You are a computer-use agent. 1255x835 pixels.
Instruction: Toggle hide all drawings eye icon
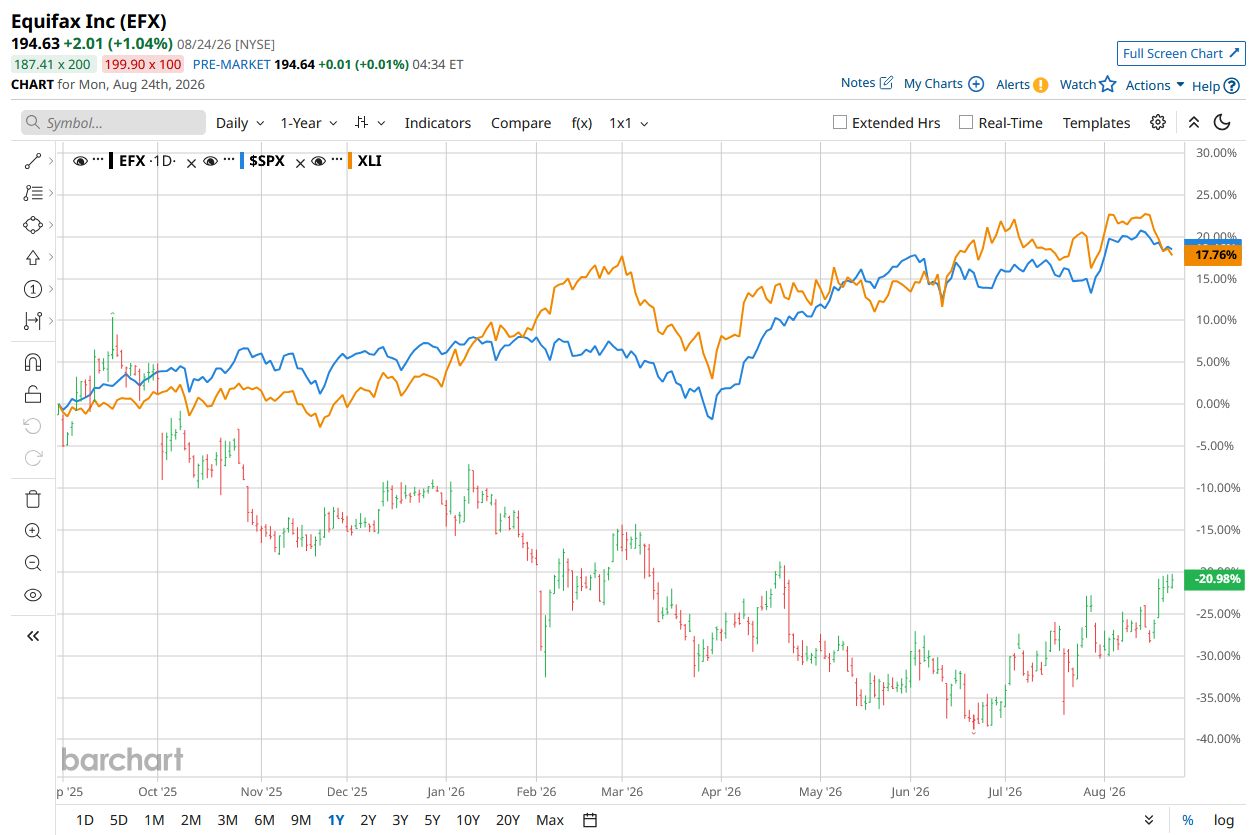(32, 595)
